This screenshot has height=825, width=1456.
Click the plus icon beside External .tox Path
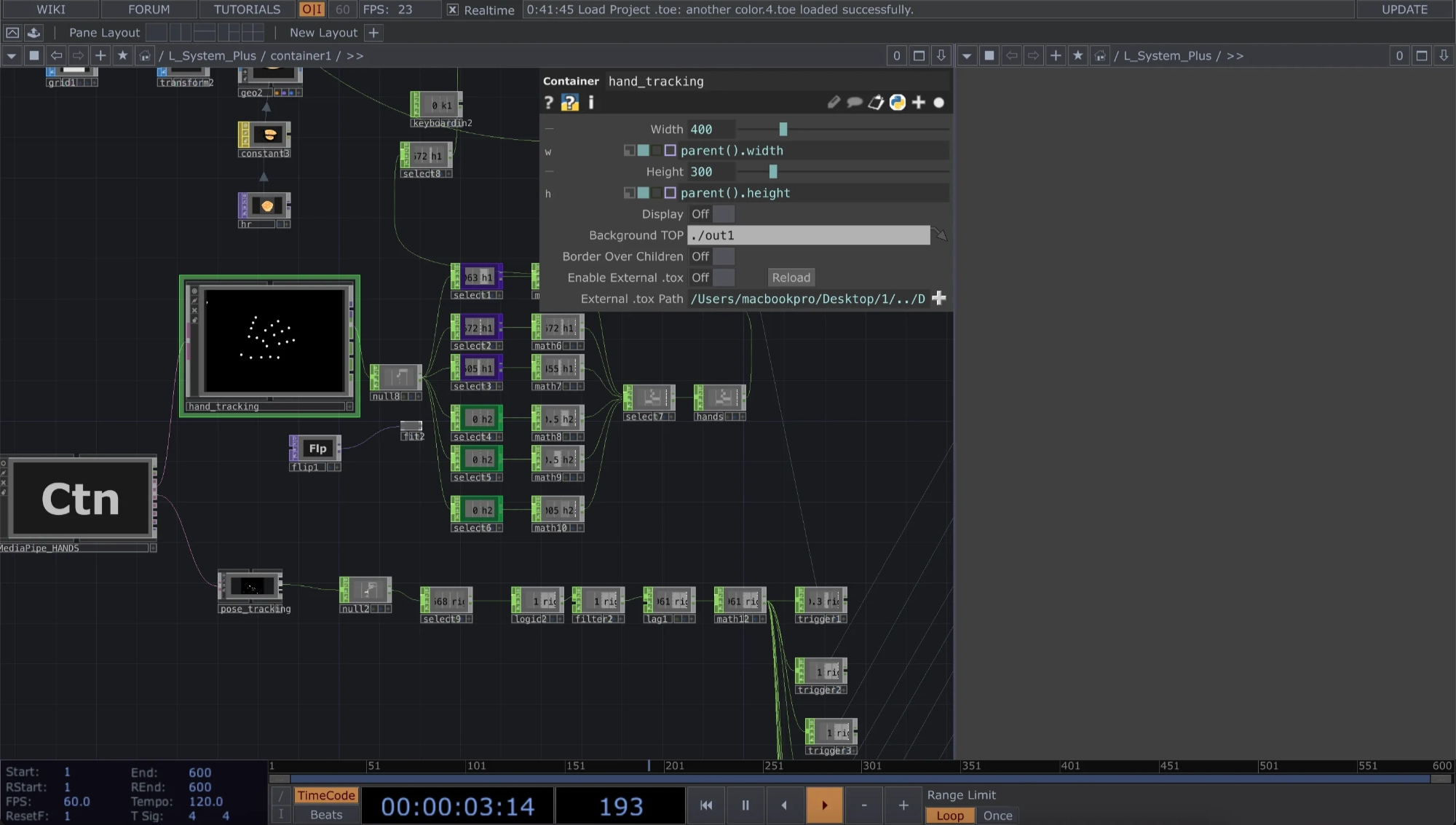click(x=939, y=299)
